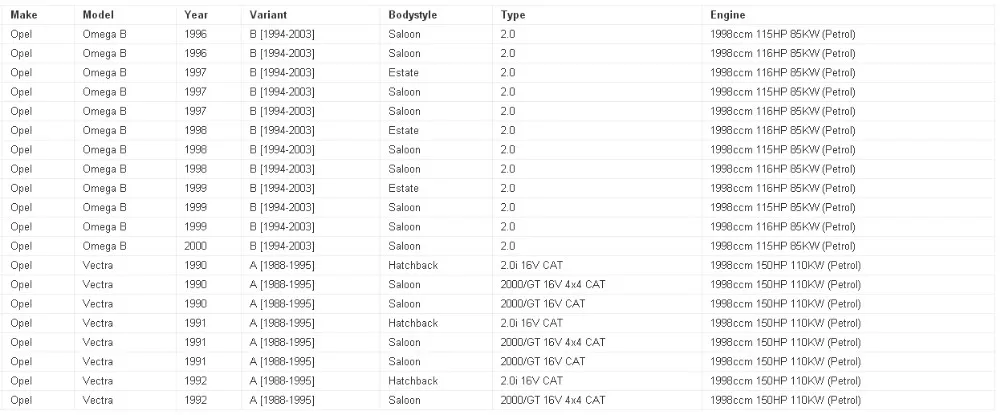Click the Type column header

pos(513,16)
